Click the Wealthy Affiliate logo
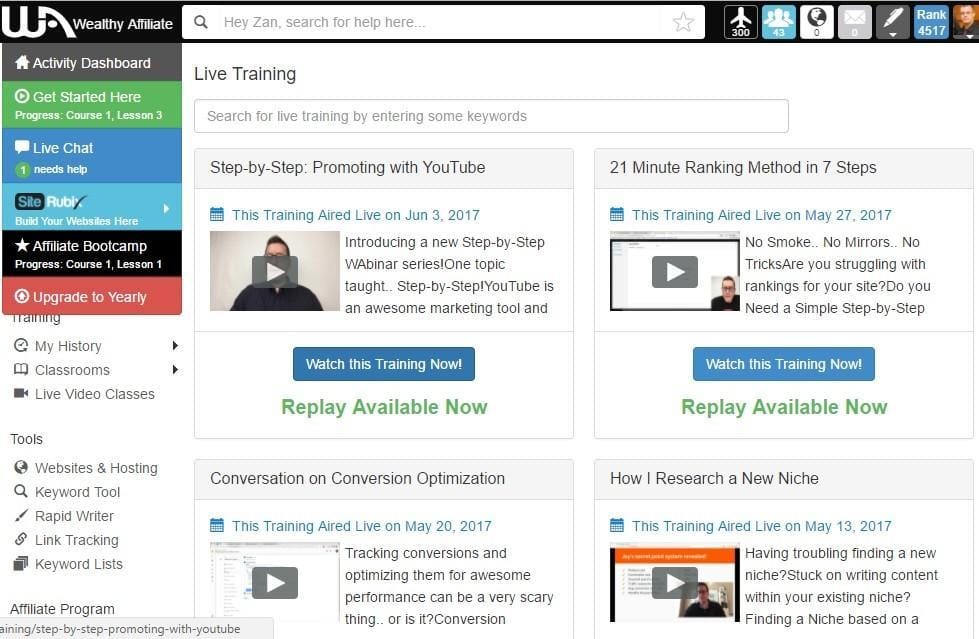The height and width of the screenshot is (639, 979). pos(90,22)
